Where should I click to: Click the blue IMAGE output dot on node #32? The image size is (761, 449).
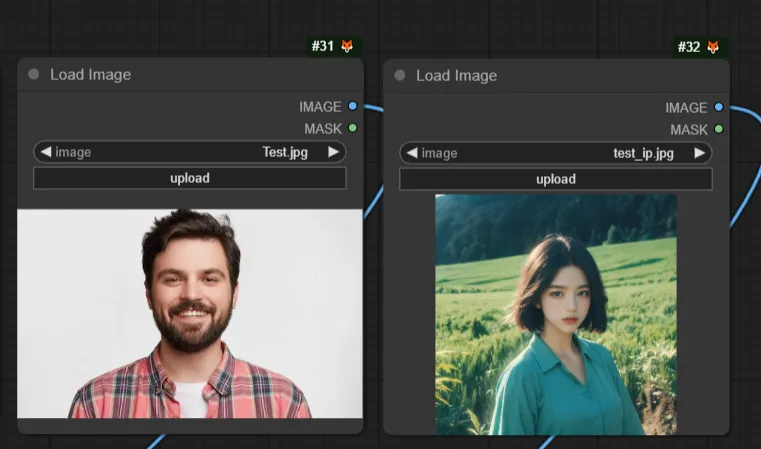718,107
